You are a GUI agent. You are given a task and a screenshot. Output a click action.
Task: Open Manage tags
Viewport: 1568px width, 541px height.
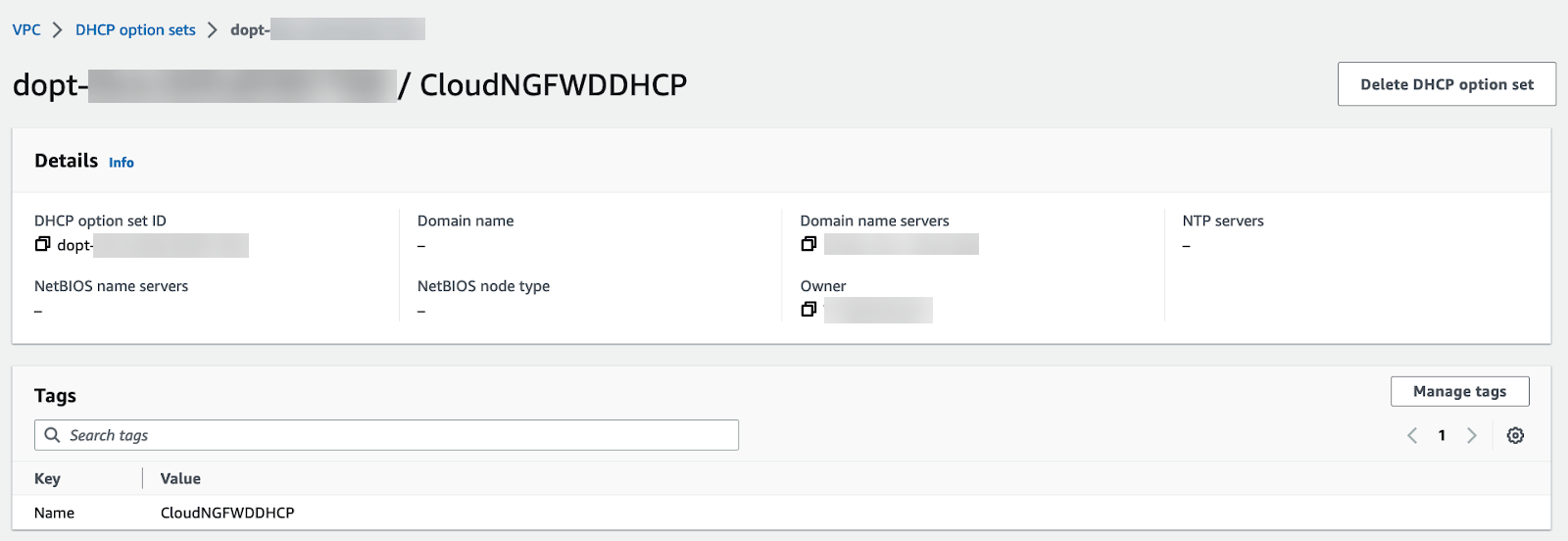1459,391
